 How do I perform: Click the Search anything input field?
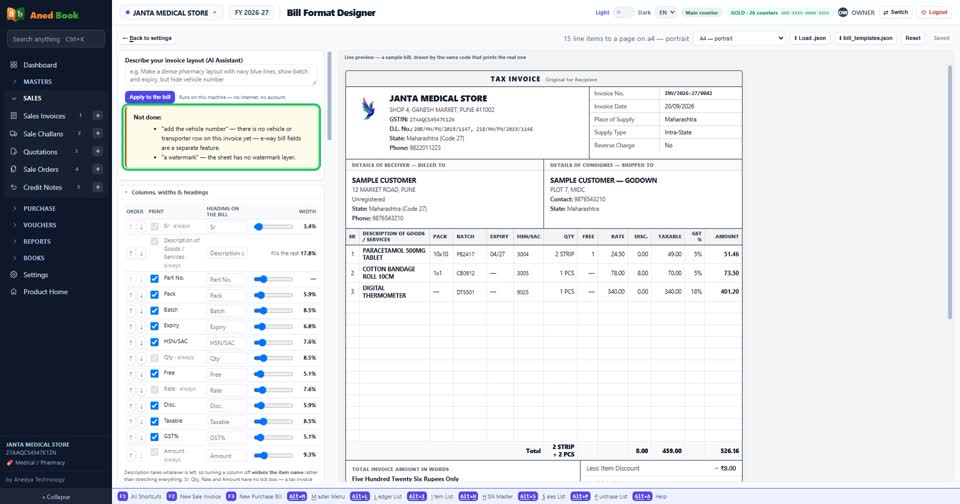(x=56, y=39)
